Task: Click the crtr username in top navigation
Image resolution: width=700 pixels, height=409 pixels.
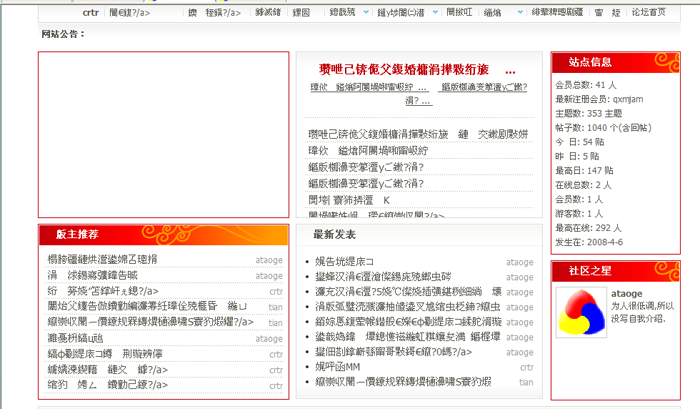Action: [x=91, y=12]
